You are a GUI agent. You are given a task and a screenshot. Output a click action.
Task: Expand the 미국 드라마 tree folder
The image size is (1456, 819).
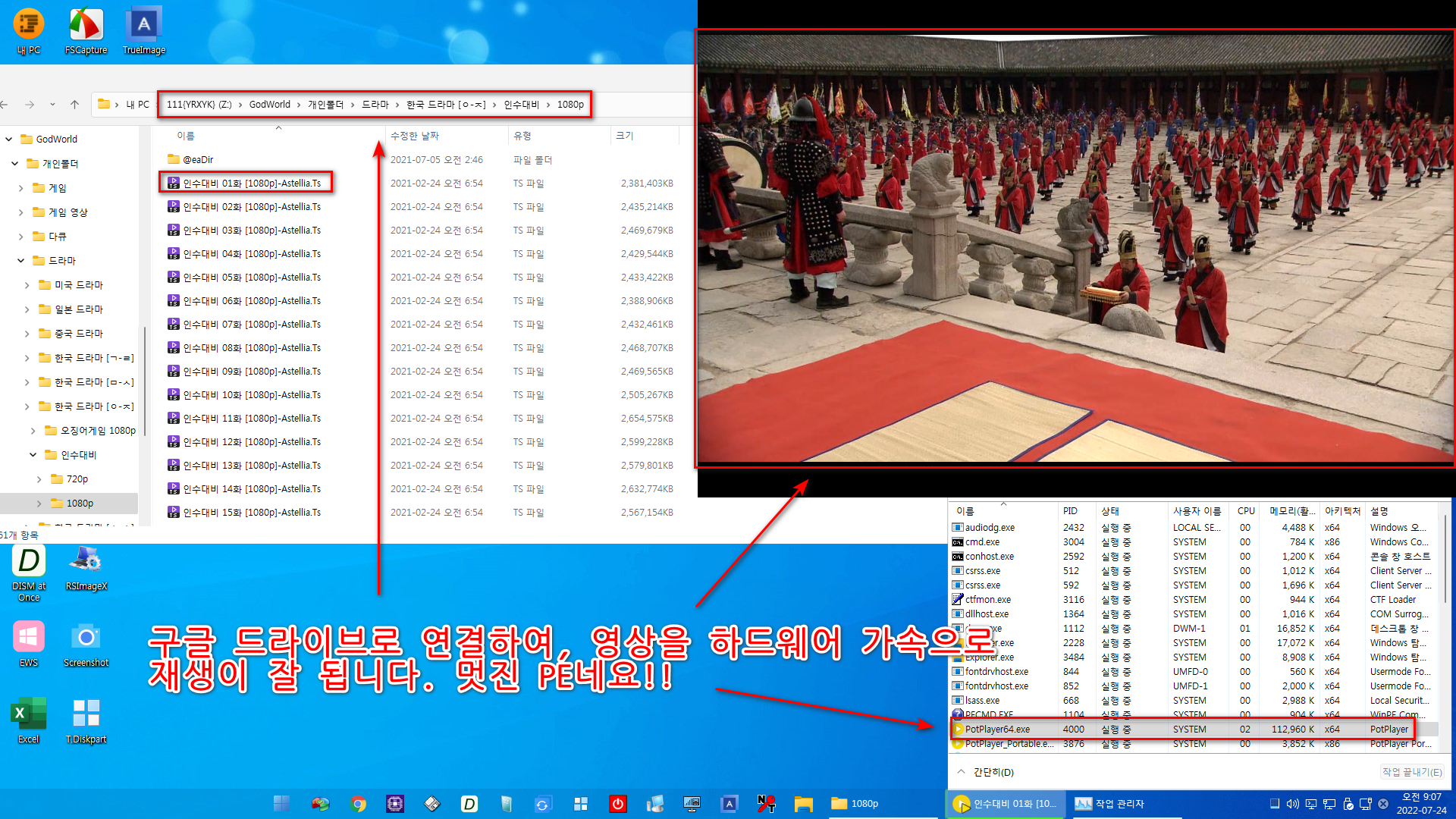tap(27, 285)
